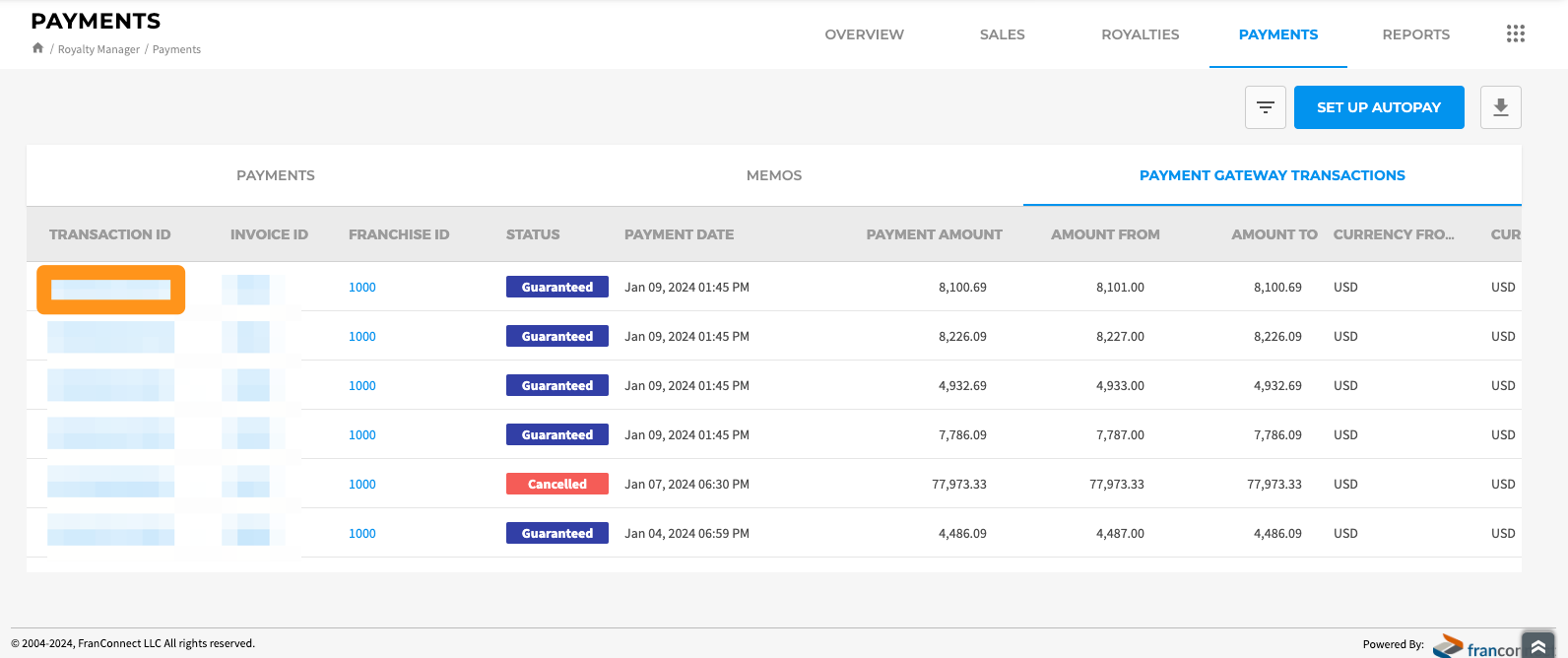
Task: Click amount from 4,933.00
Action: [x=1120, y=386]
